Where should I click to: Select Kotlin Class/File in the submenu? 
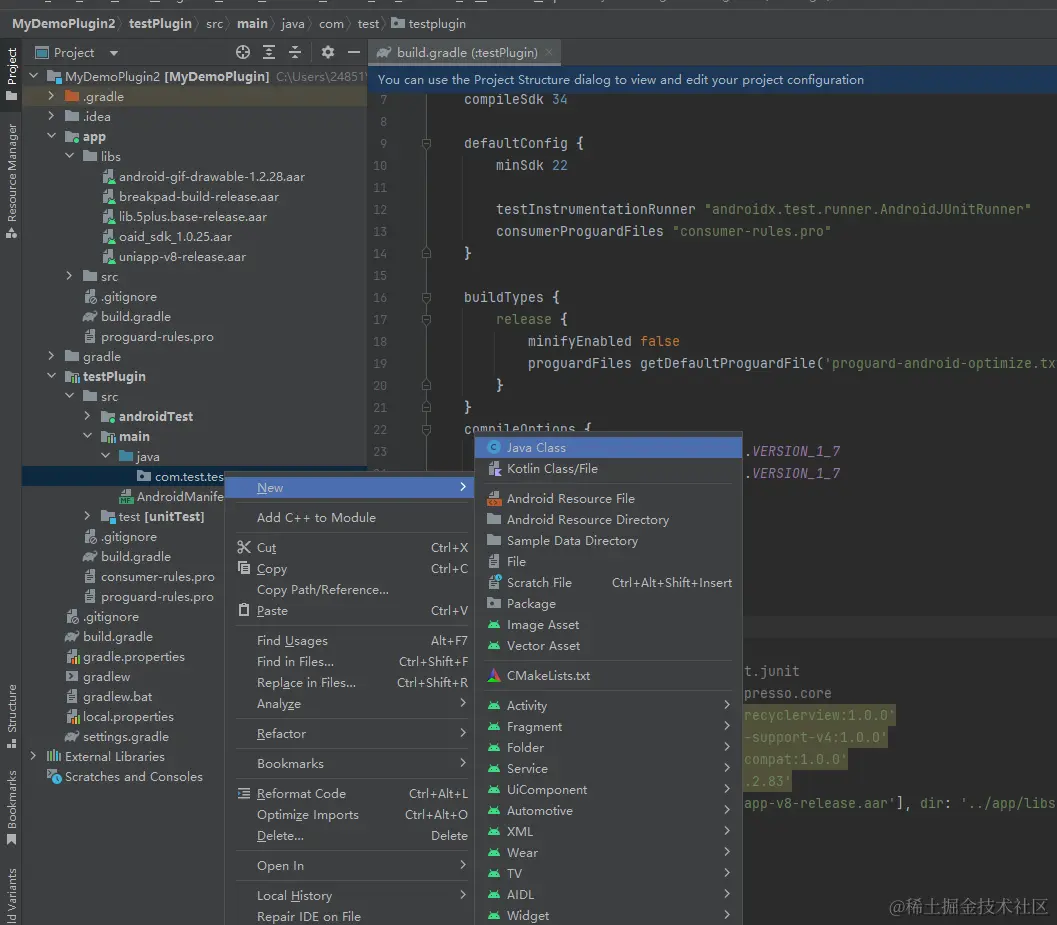tap(551, 469)
